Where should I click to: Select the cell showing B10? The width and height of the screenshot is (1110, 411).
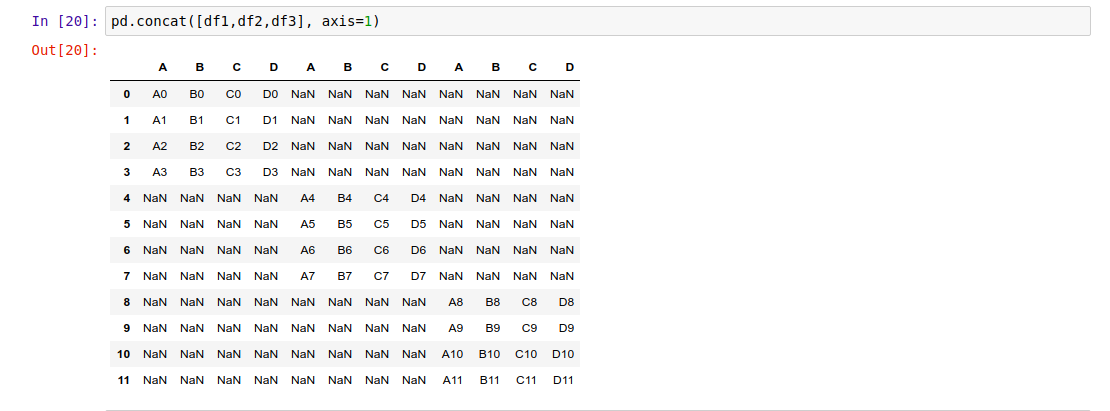click(489, 354)
